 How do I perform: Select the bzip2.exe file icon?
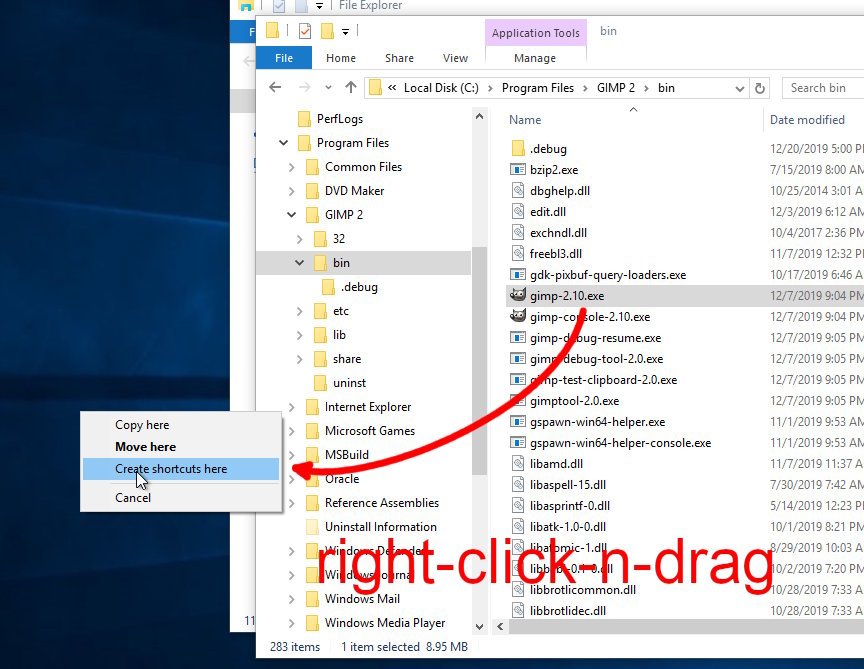coord(518,170)
